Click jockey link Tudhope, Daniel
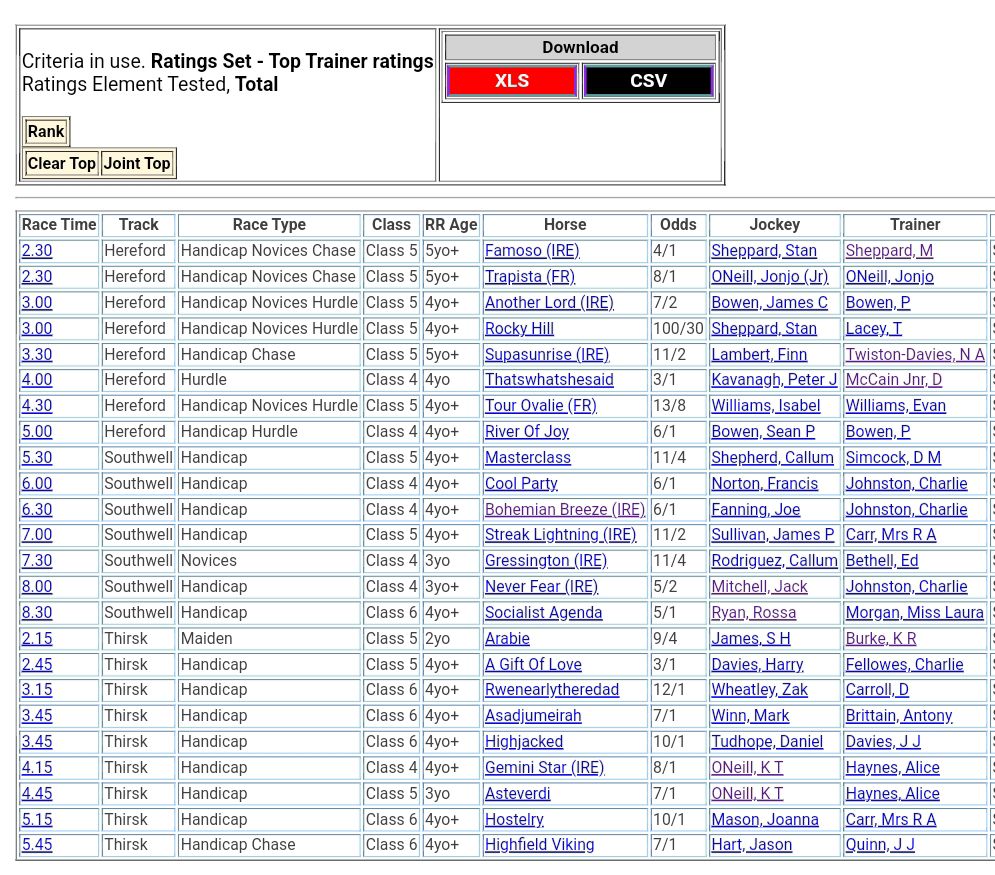This screenshot has height=875, width=995. [767, 742]
